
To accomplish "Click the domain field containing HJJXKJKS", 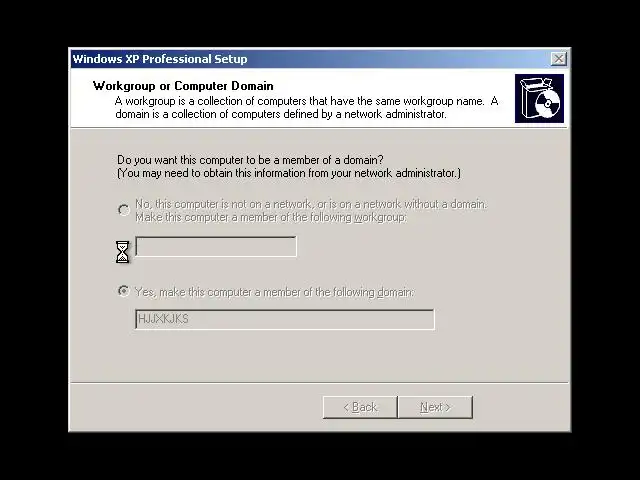I will click(284, 319).
